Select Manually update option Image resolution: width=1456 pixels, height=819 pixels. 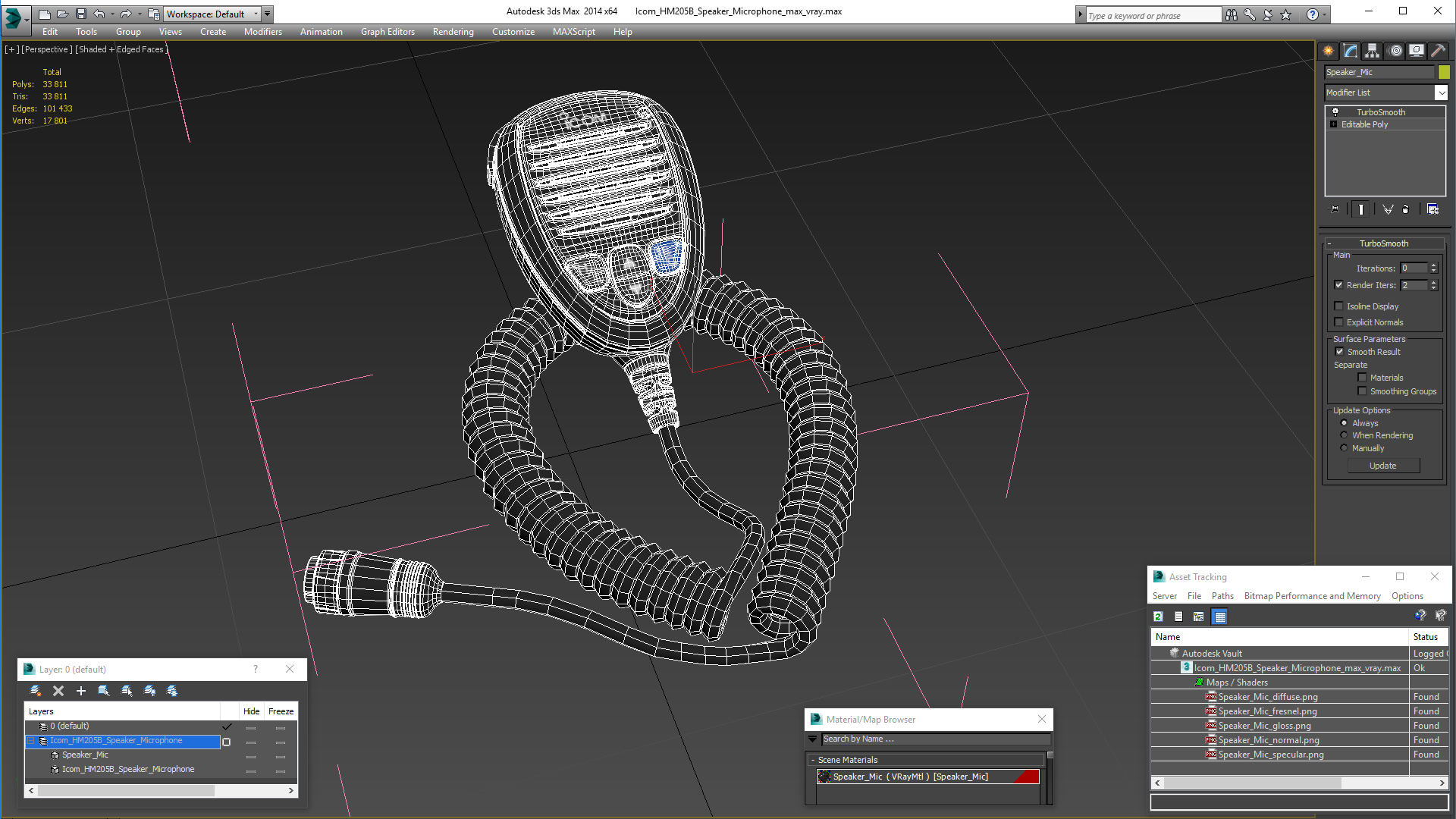point(1345,448)
